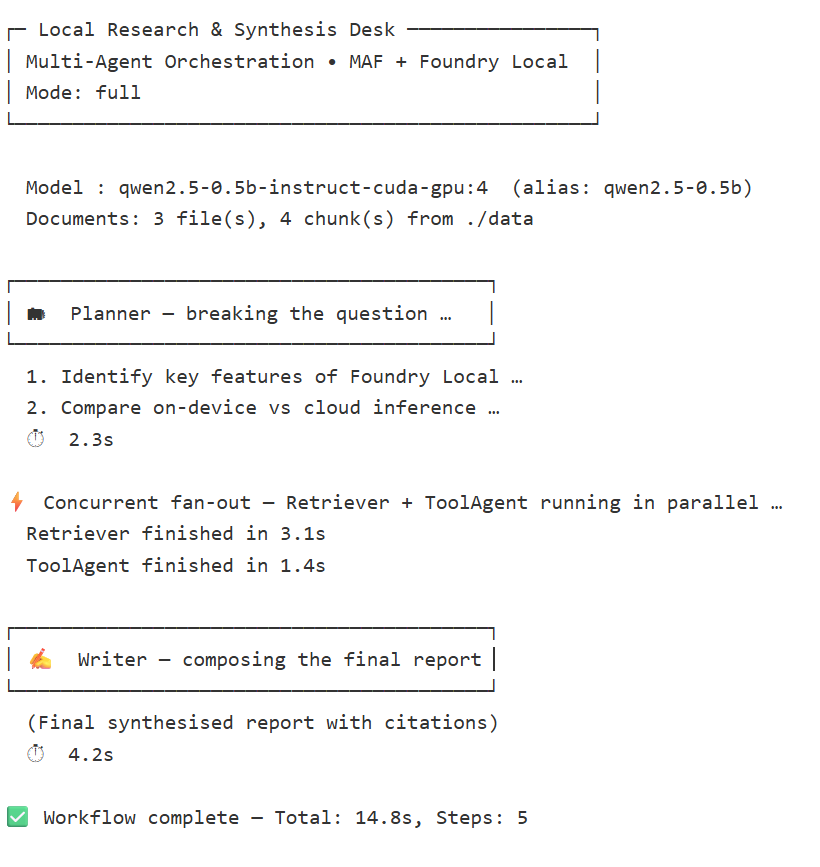Image resolution: width=820 pixels, height=867 pixels.
Task: Click the stopwatch icon beside 2.3s
Action: pos(36,439)
